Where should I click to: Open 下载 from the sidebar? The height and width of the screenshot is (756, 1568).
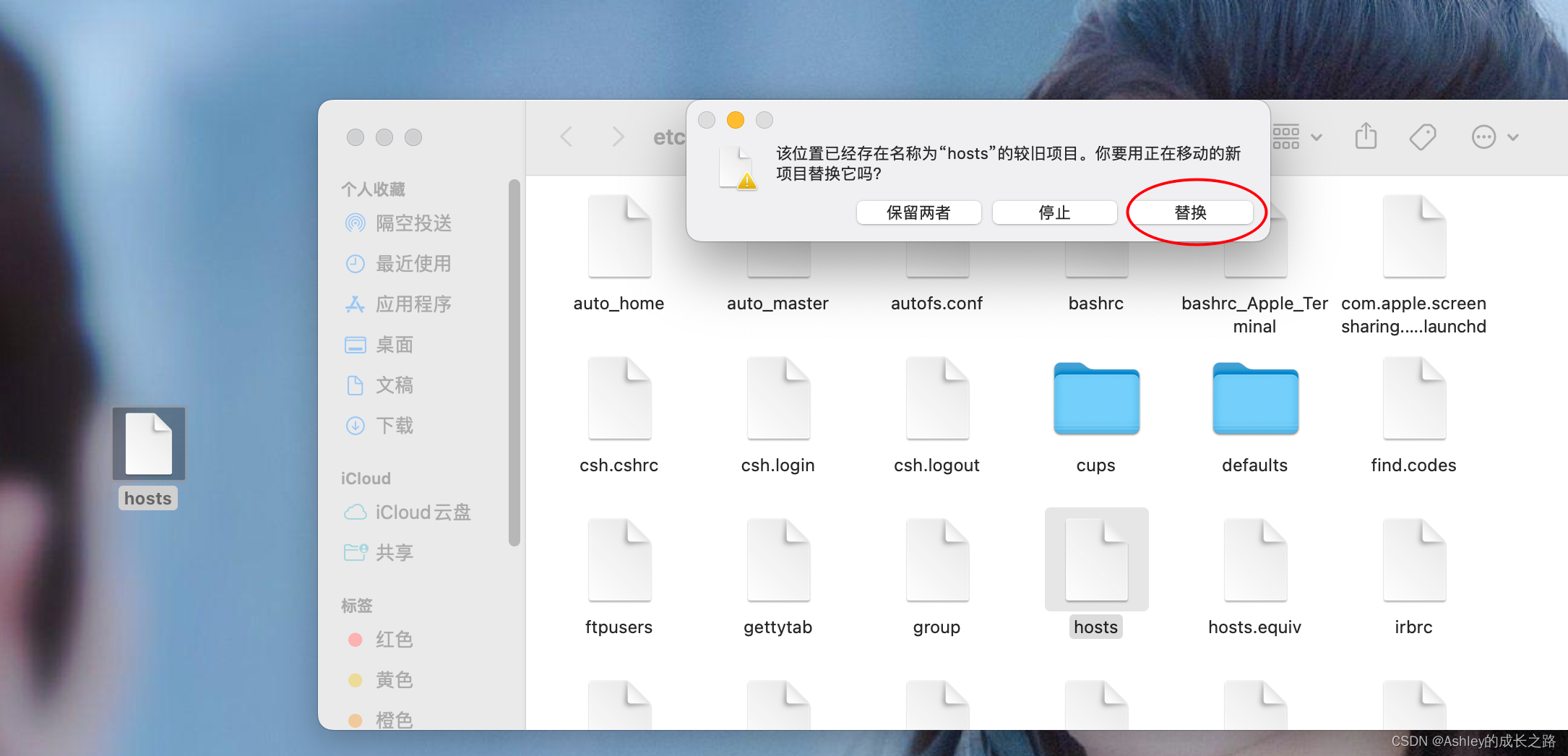pos(395,426)
